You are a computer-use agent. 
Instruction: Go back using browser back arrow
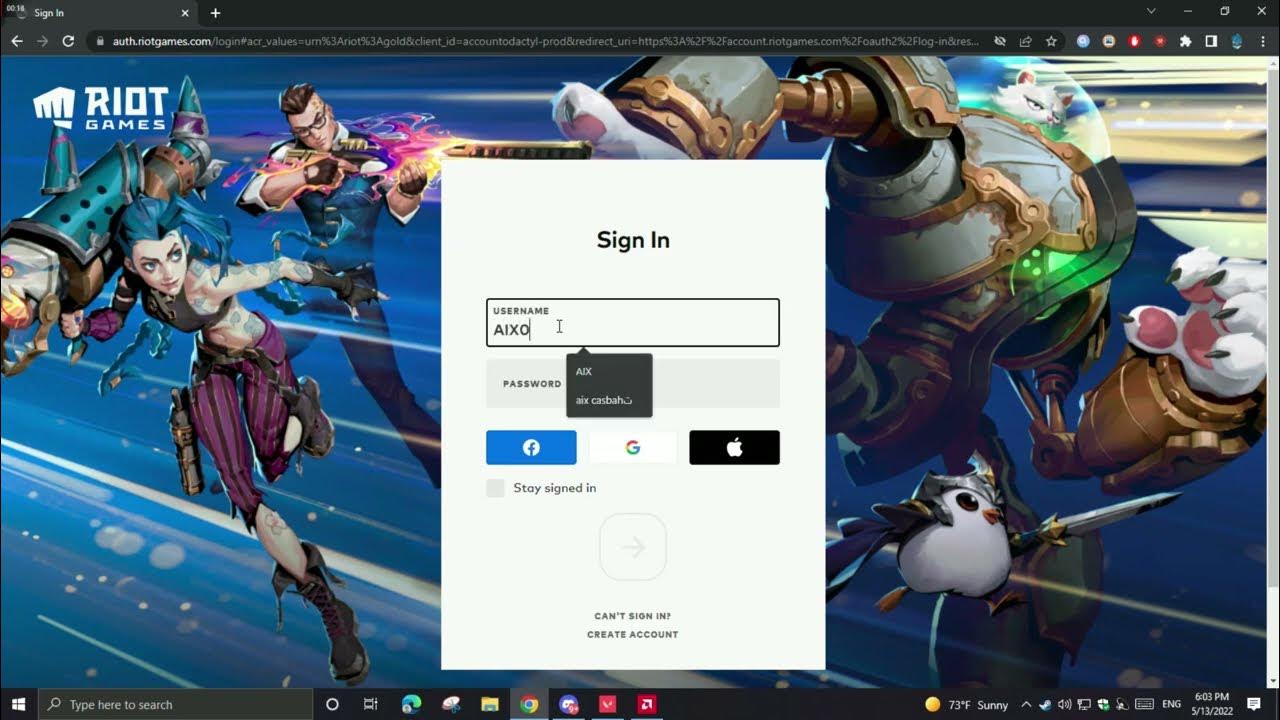click(x=16, y=41)
